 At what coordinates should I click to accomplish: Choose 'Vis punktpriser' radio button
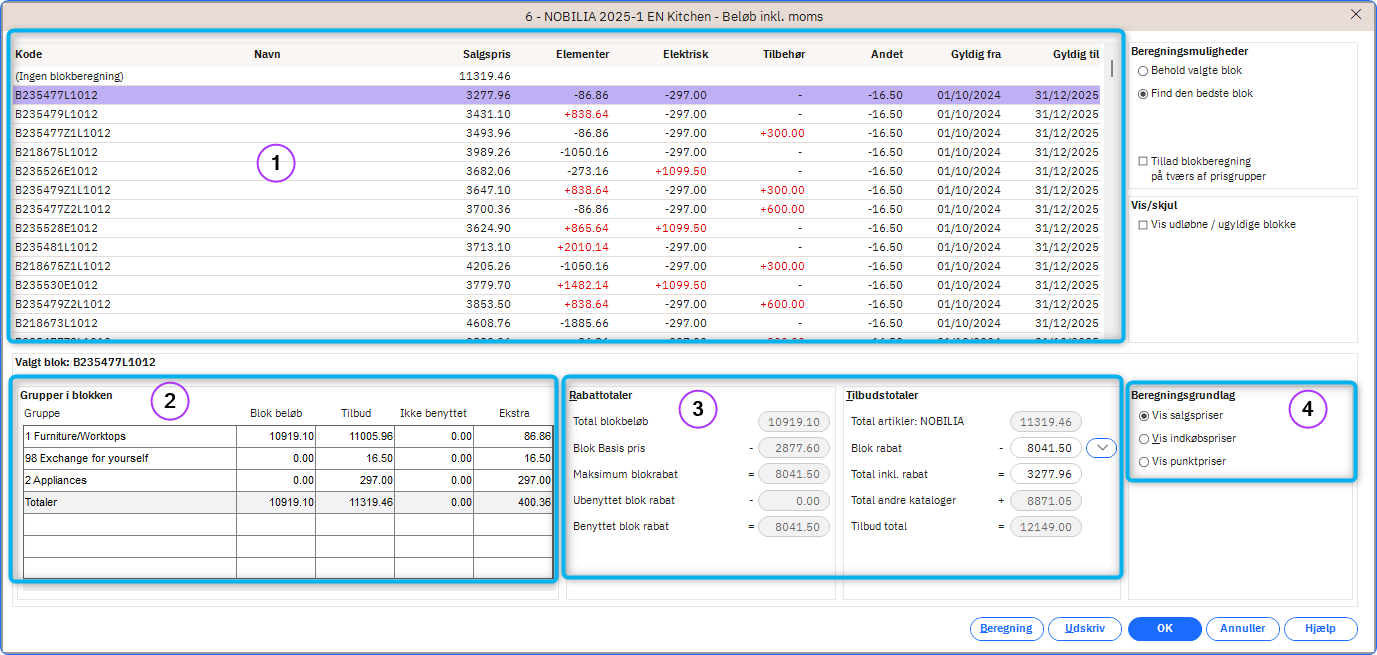pyautogui.click(x=1145, y=462)
